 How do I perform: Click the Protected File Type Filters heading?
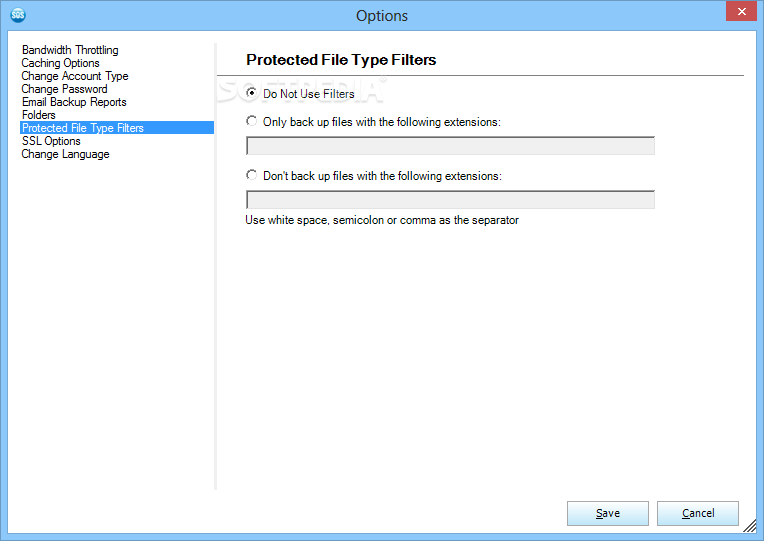341,59
